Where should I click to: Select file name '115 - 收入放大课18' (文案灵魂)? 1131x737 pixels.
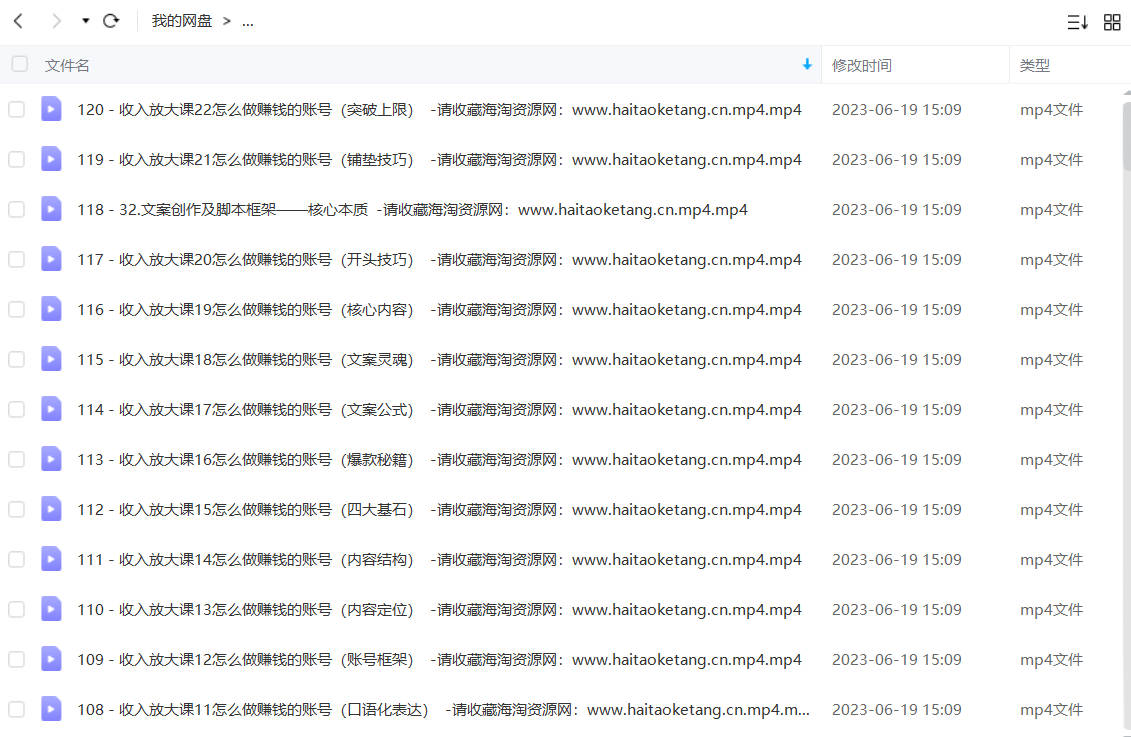coord(439,360)
